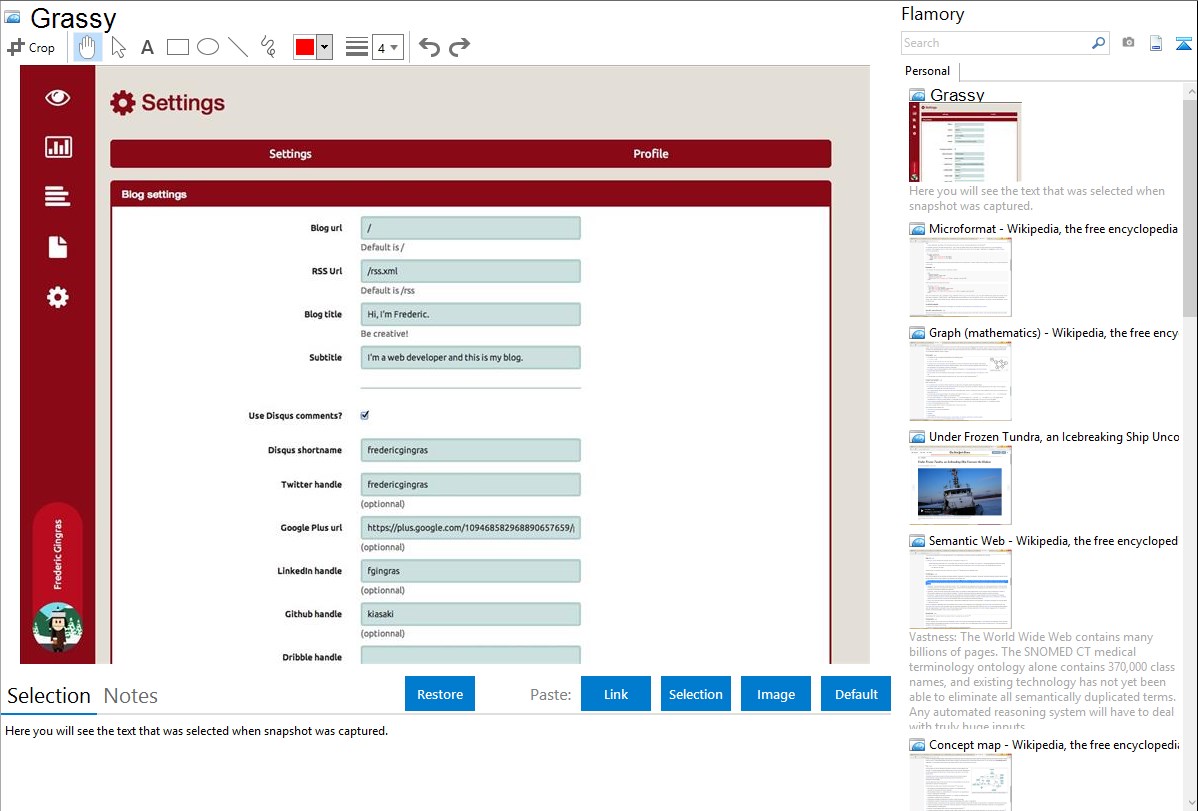The height and width of the screenshot is (811, 1198).
Task: Activate the hand pan tool
Action: (88, 47)
